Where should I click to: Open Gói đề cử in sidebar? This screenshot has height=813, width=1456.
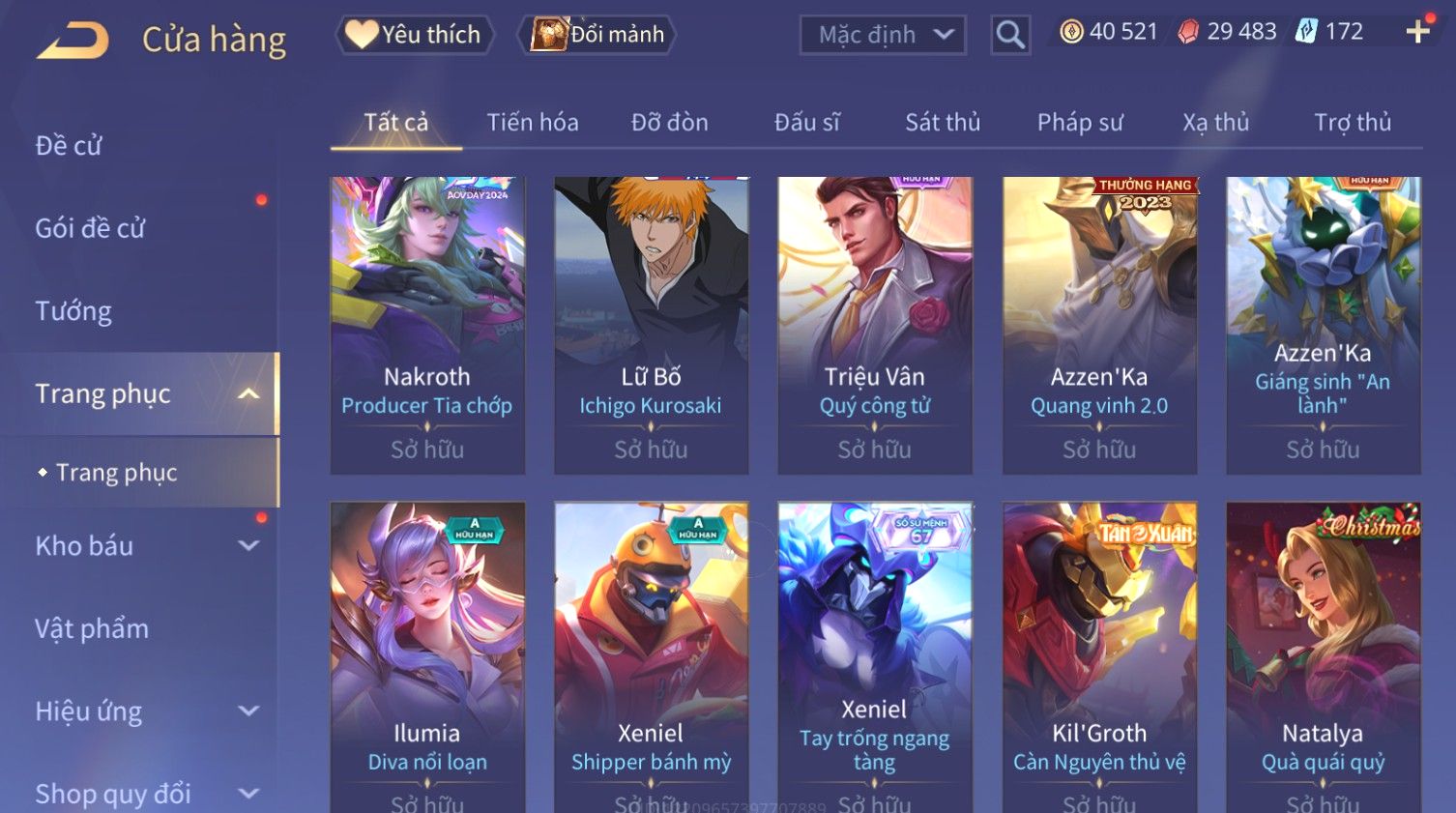(x=90, y=228)
